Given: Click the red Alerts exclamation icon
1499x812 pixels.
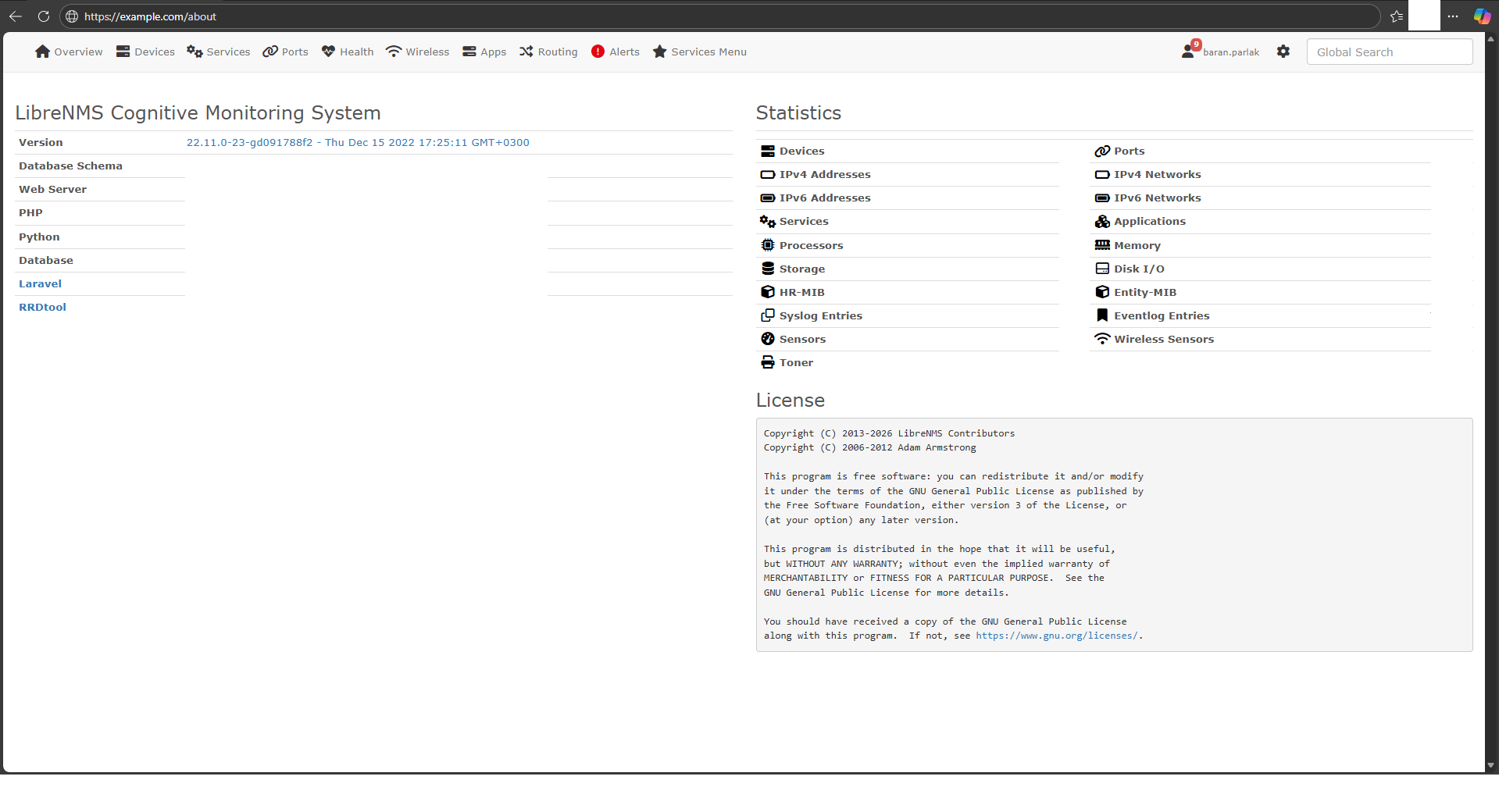Looking at the screenshot, I should coord(598,52).
